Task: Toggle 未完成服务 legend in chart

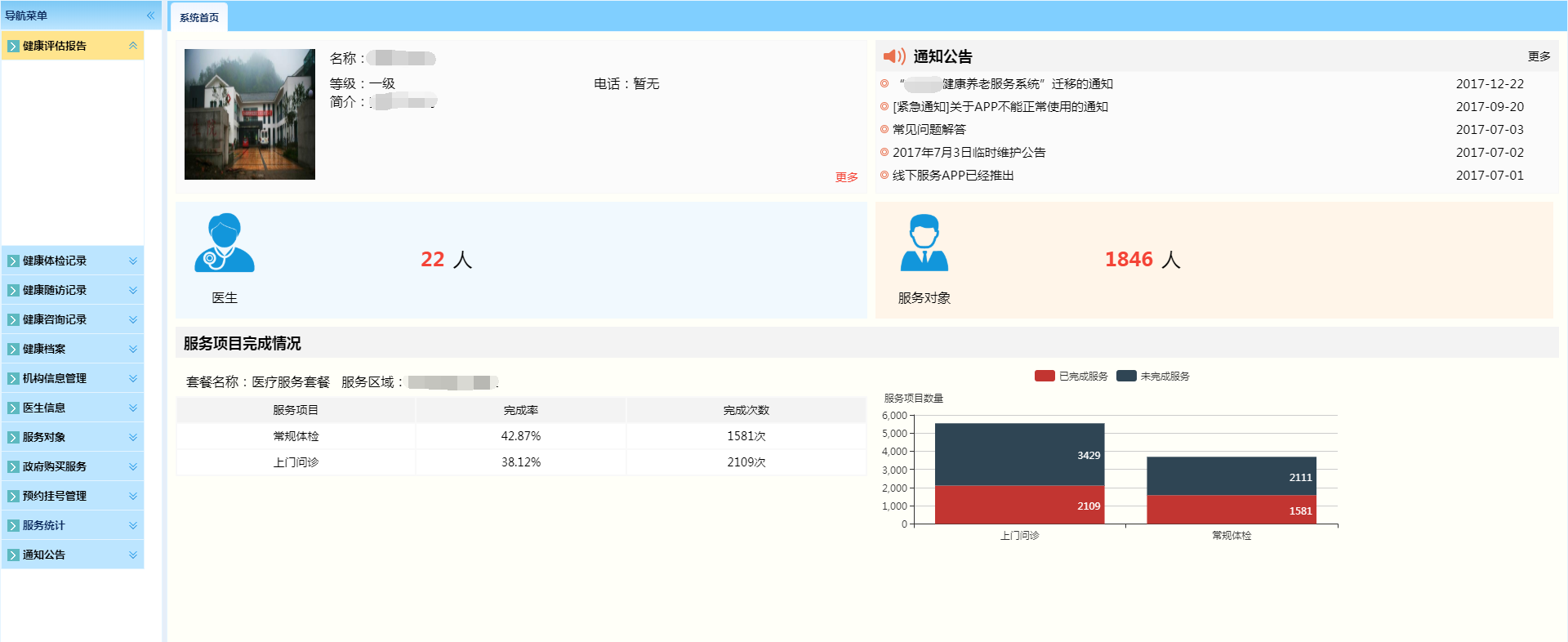Action: pos(1152,377)
